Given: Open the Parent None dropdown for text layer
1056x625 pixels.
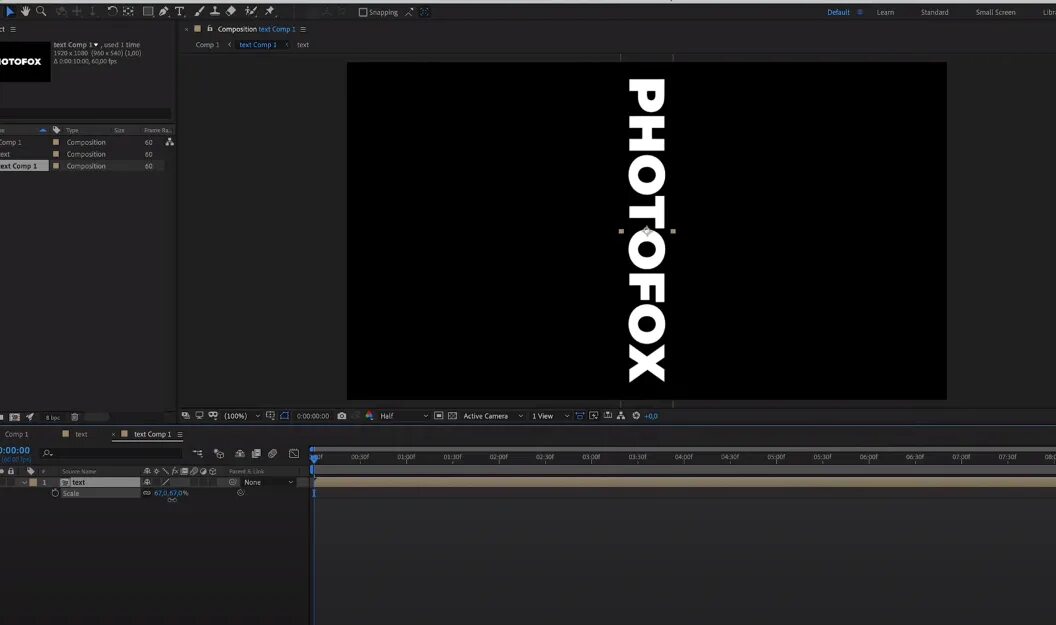Looking at the screenshot, I should (x=268, y=482).
